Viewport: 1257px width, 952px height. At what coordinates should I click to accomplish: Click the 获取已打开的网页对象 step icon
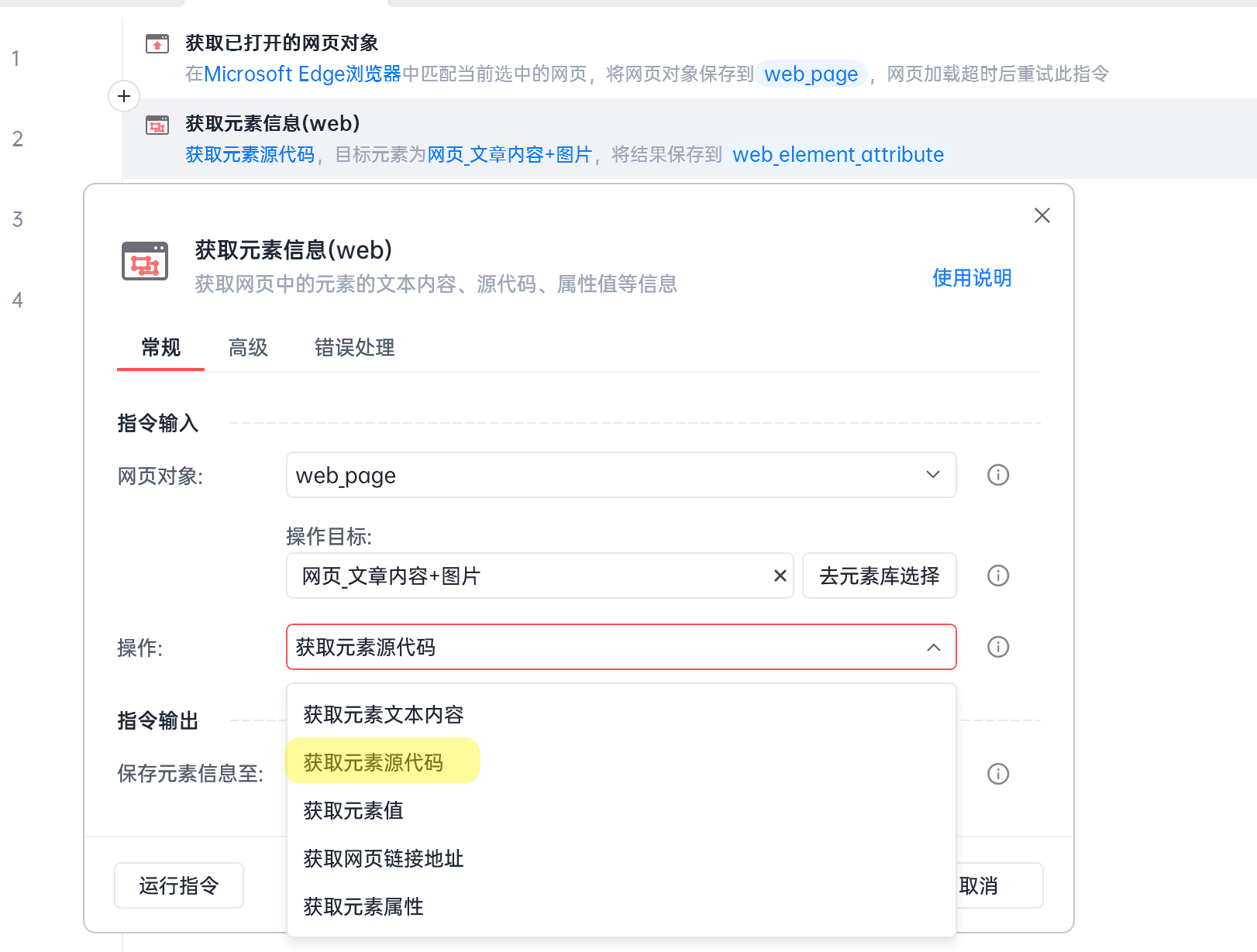[x=157, y=43]
